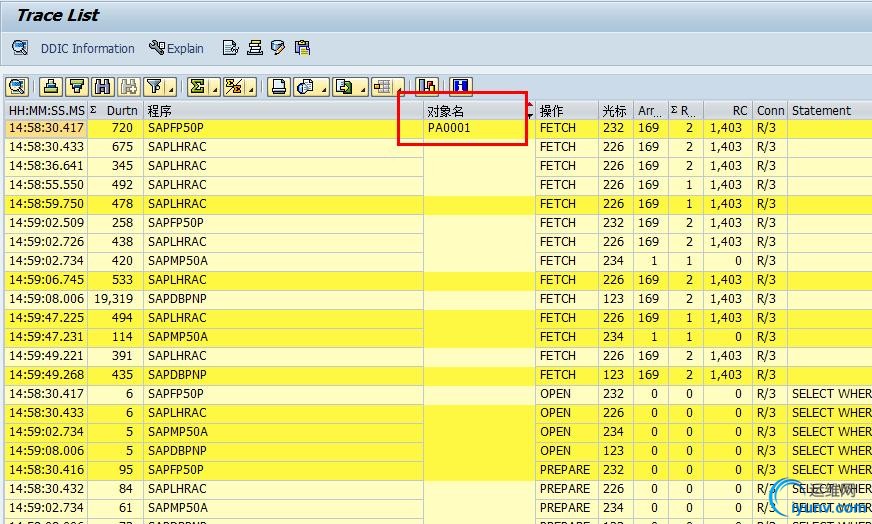
Task: Open the filter dropdown arrow
Action: pyautogui.click(x=171, y=87)
